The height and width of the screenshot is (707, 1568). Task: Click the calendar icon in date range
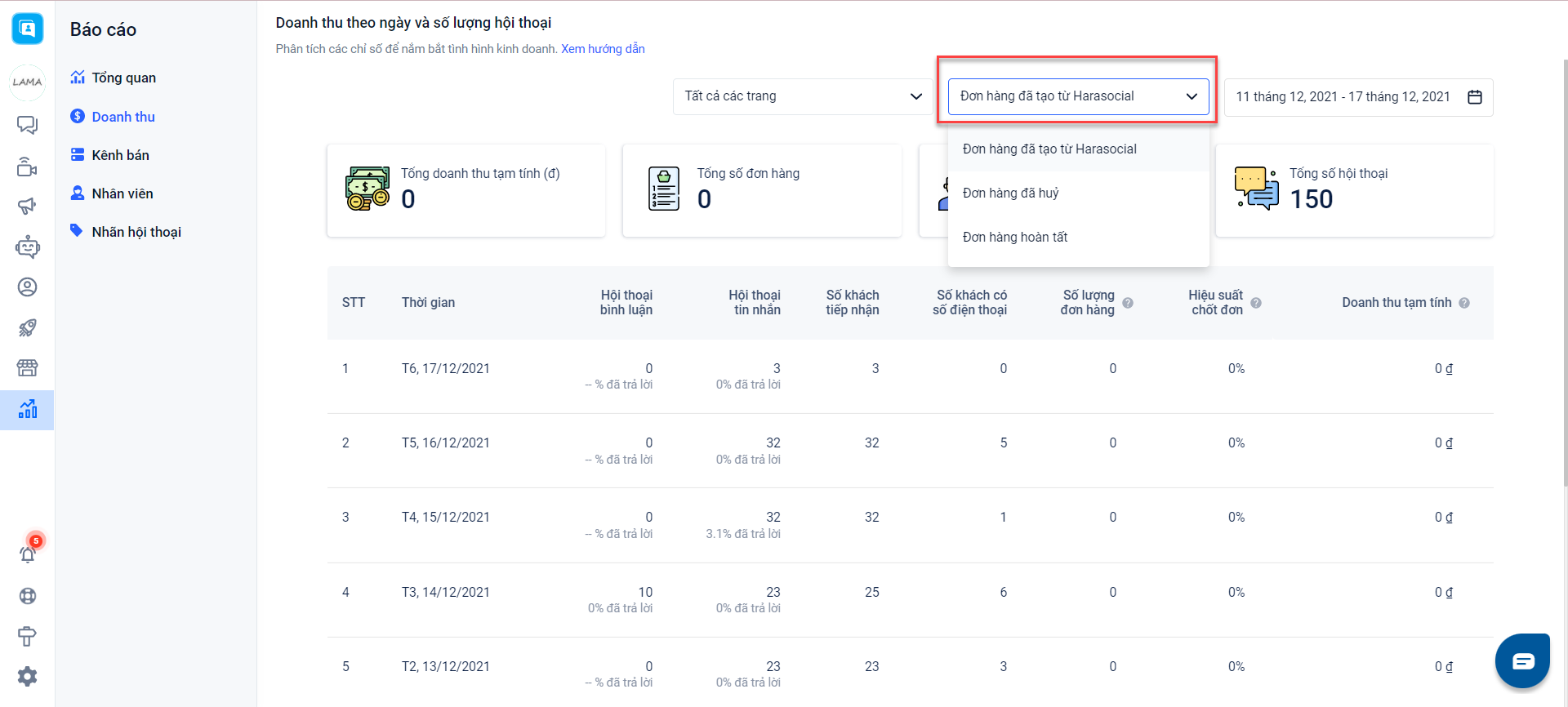1475,97
